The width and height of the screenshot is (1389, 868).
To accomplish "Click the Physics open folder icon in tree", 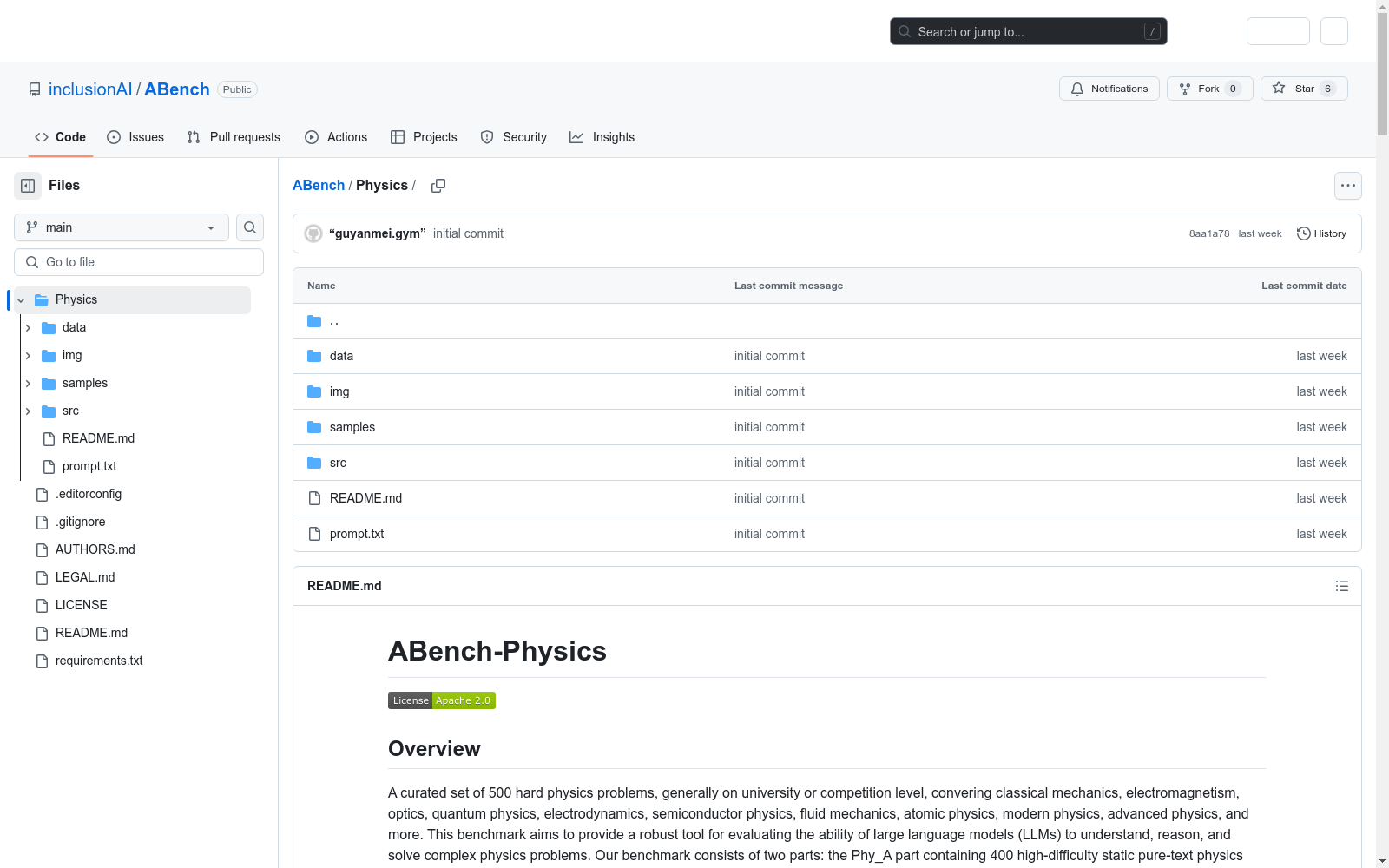I will tap(42, 299).
